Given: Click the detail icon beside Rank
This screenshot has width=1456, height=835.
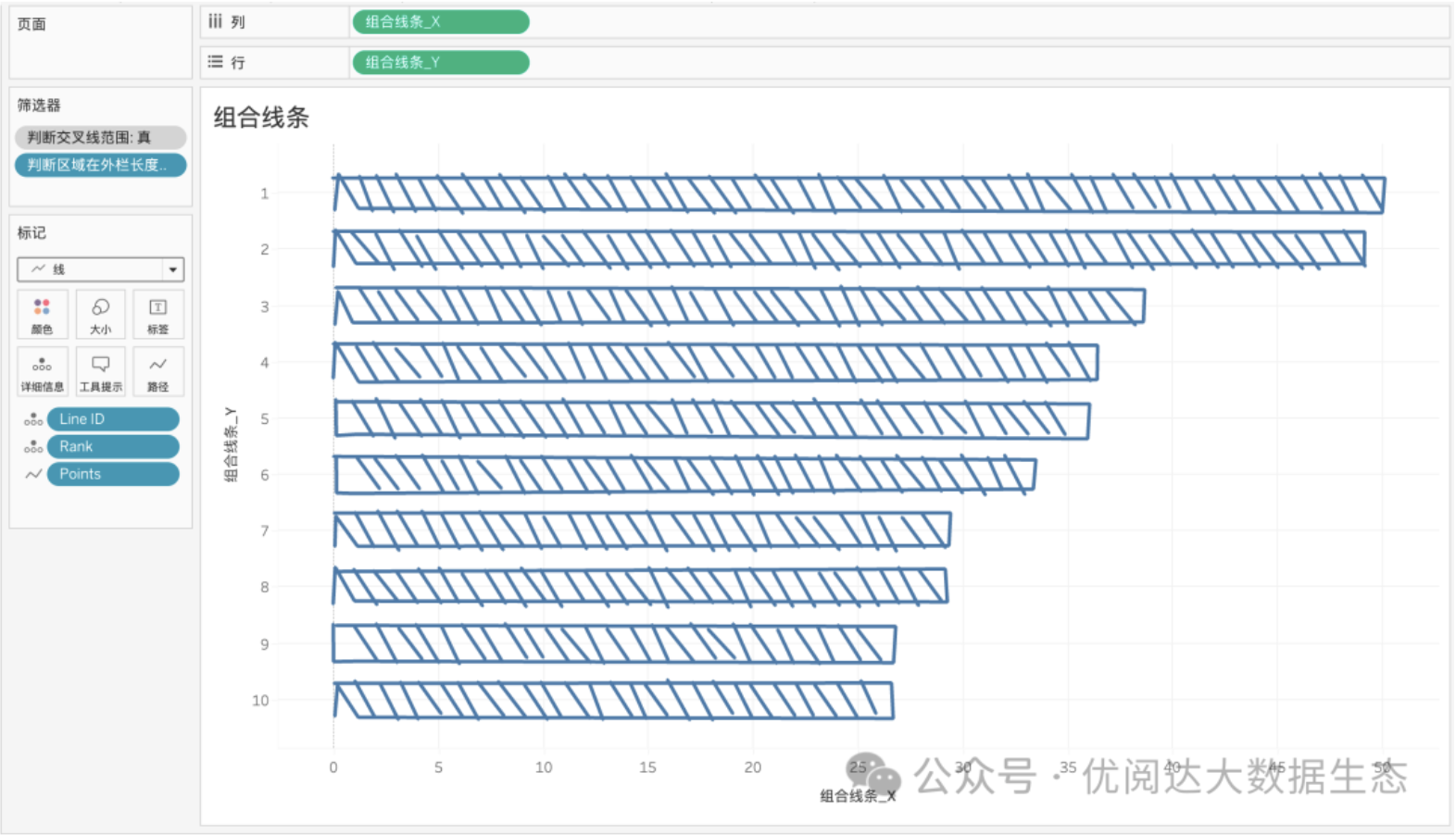Looking at the screenshot, I should pos(33,447).
